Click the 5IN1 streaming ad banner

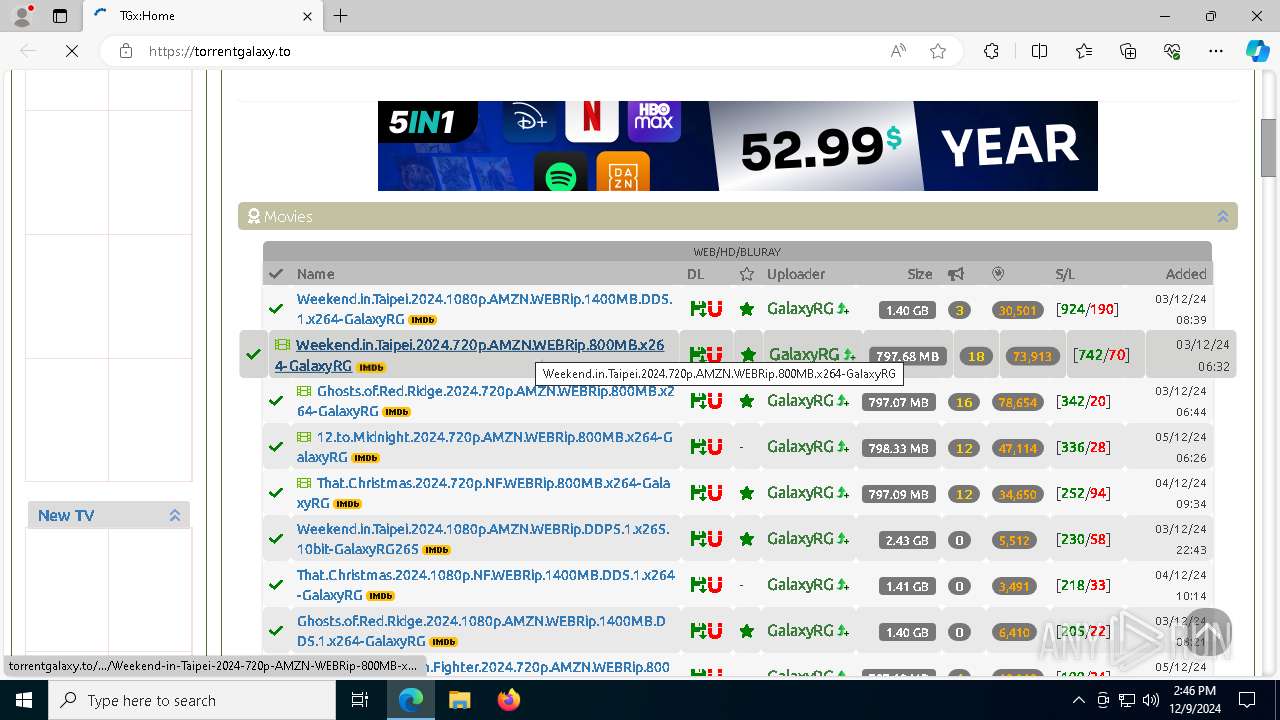pyautogui.click(x=737, y=146)
